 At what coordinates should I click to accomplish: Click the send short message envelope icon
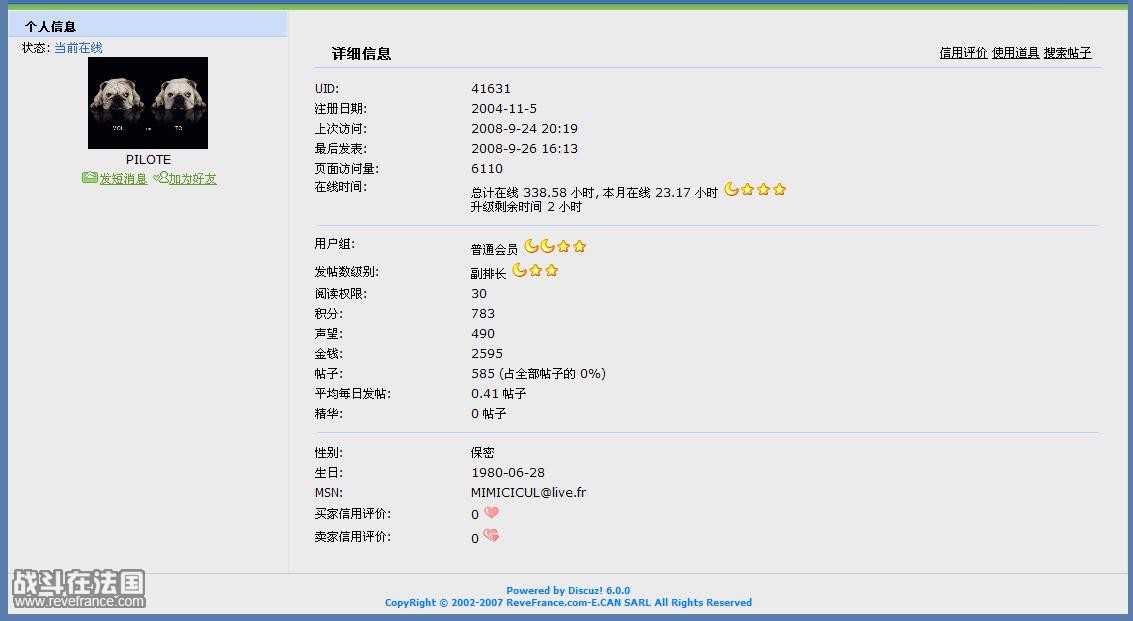point(90,177)
